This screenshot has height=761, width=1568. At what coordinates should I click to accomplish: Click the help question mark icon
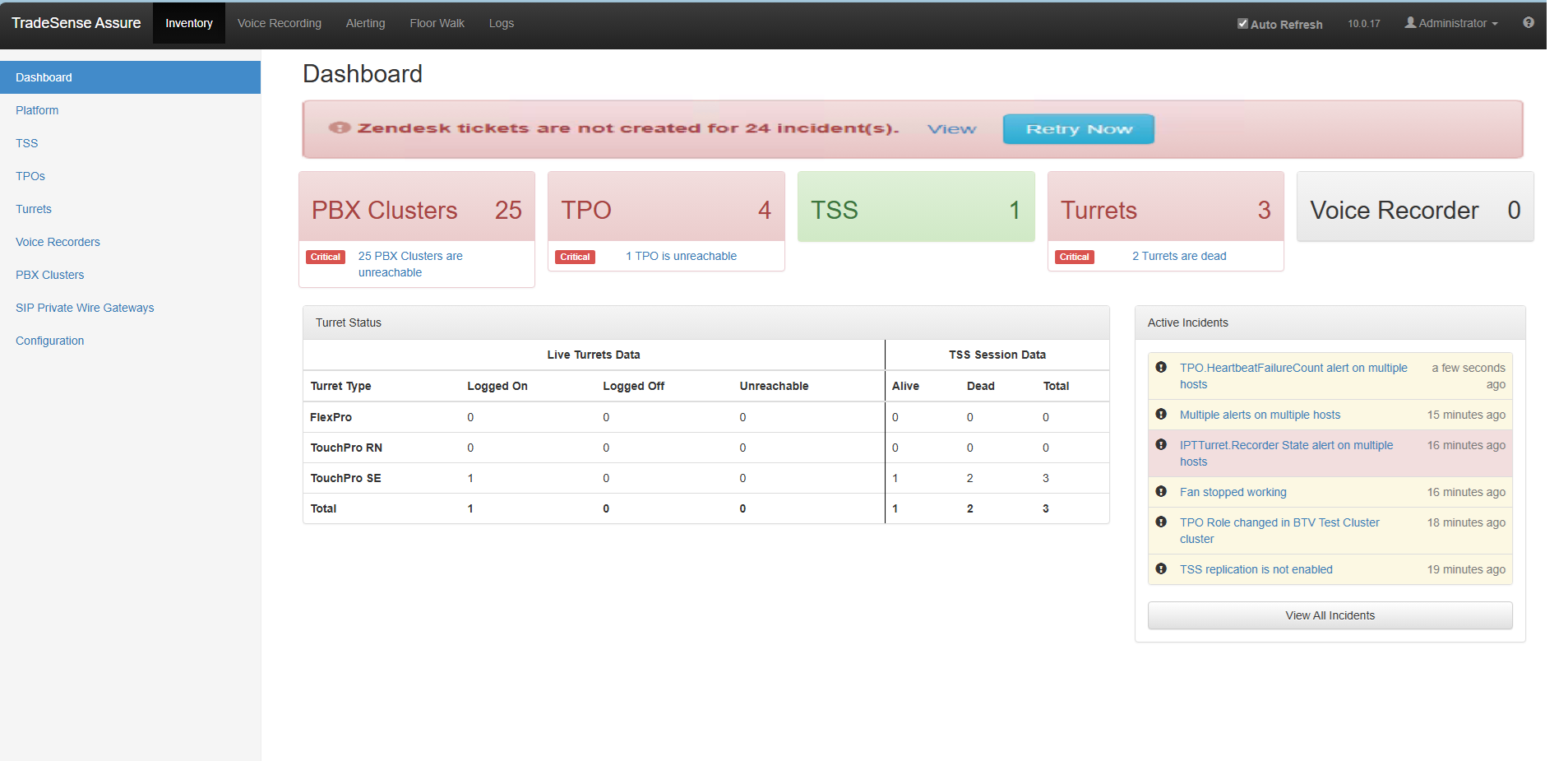1529,23
